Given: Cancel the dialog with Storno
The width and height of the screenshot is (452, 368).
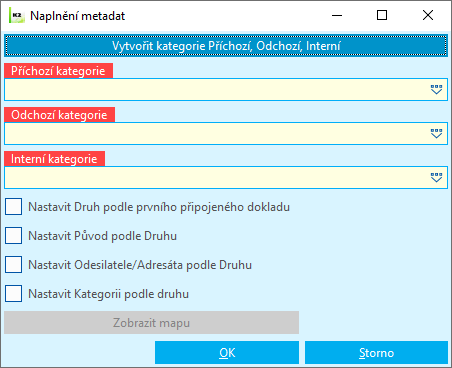Looking at the screenshot, I should [x=376, y=353].
